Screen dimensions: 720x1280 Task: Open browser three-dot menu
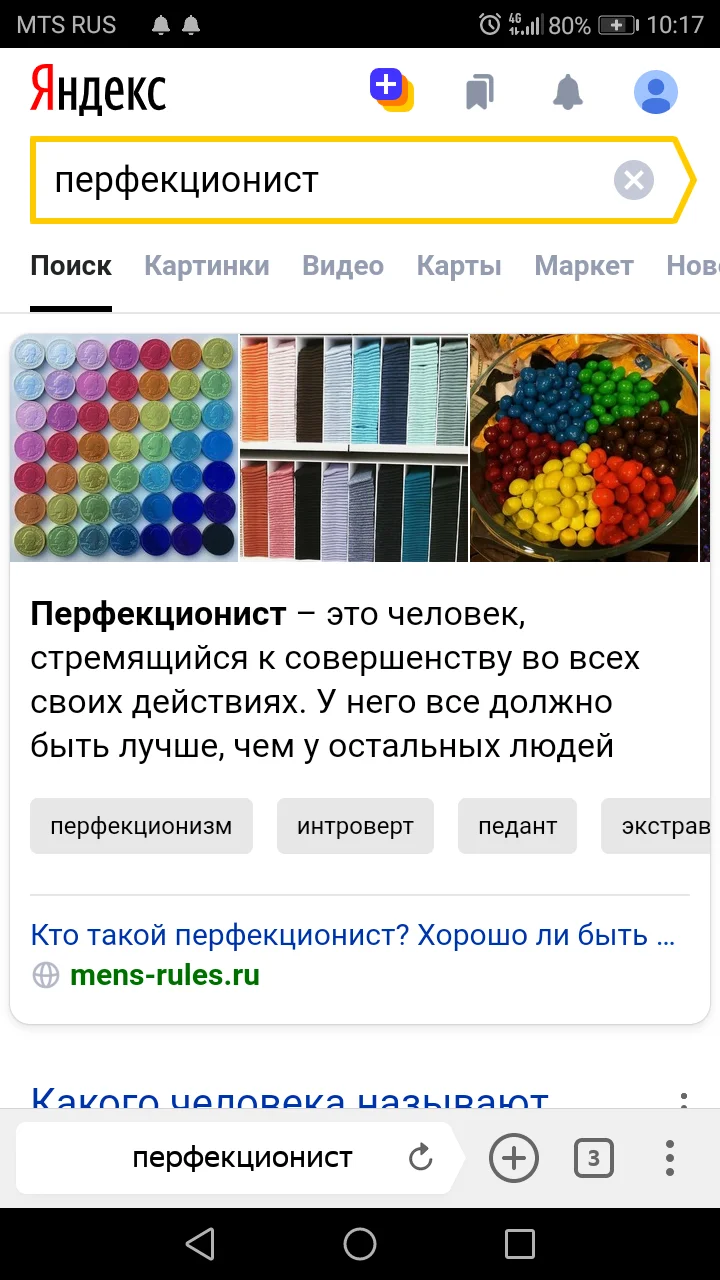(x=670, y=1158)
